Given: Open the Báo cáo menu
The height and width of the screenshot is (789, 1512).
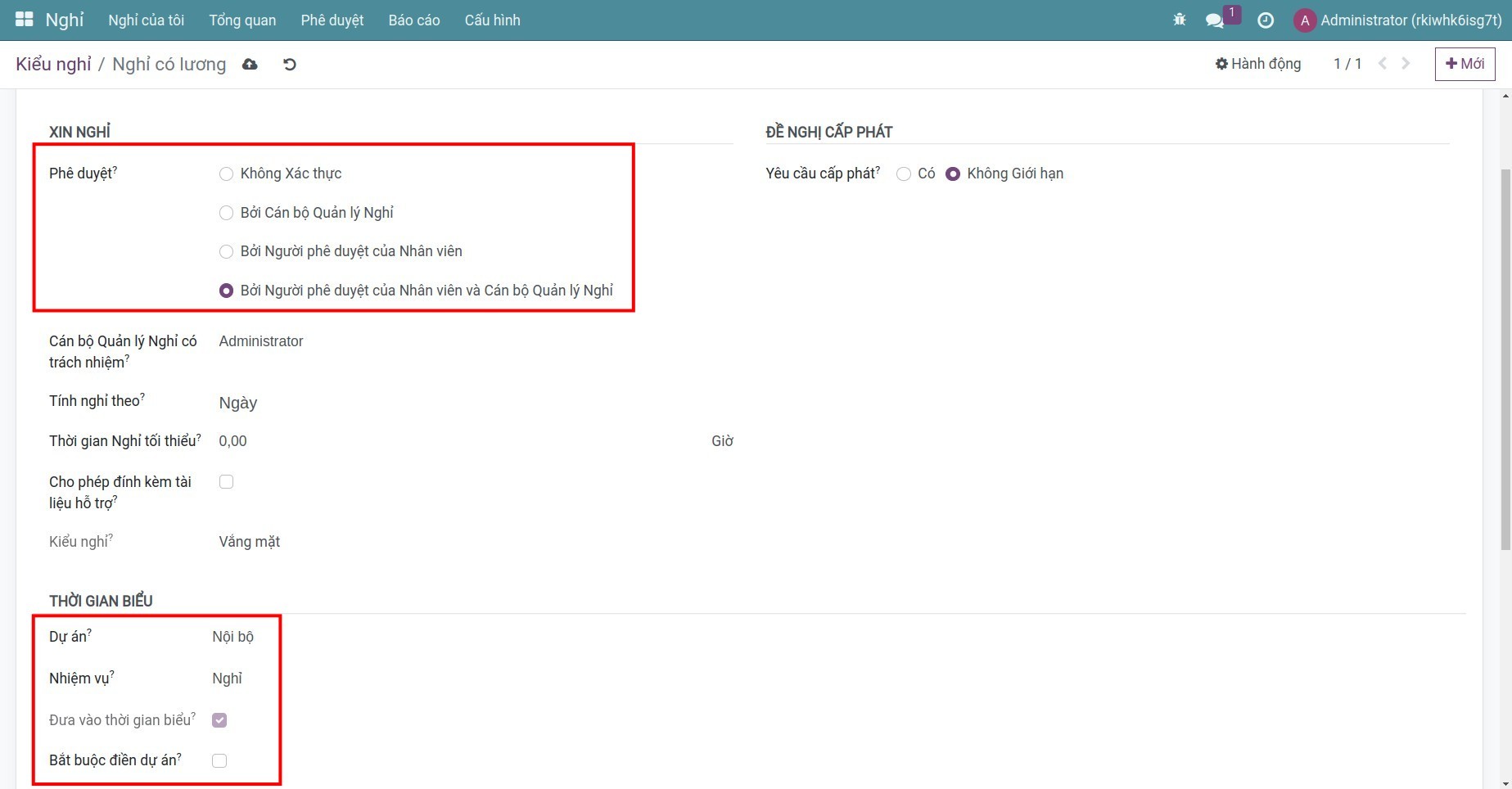Looking at the screenshot, I should (x=414, y=20).
